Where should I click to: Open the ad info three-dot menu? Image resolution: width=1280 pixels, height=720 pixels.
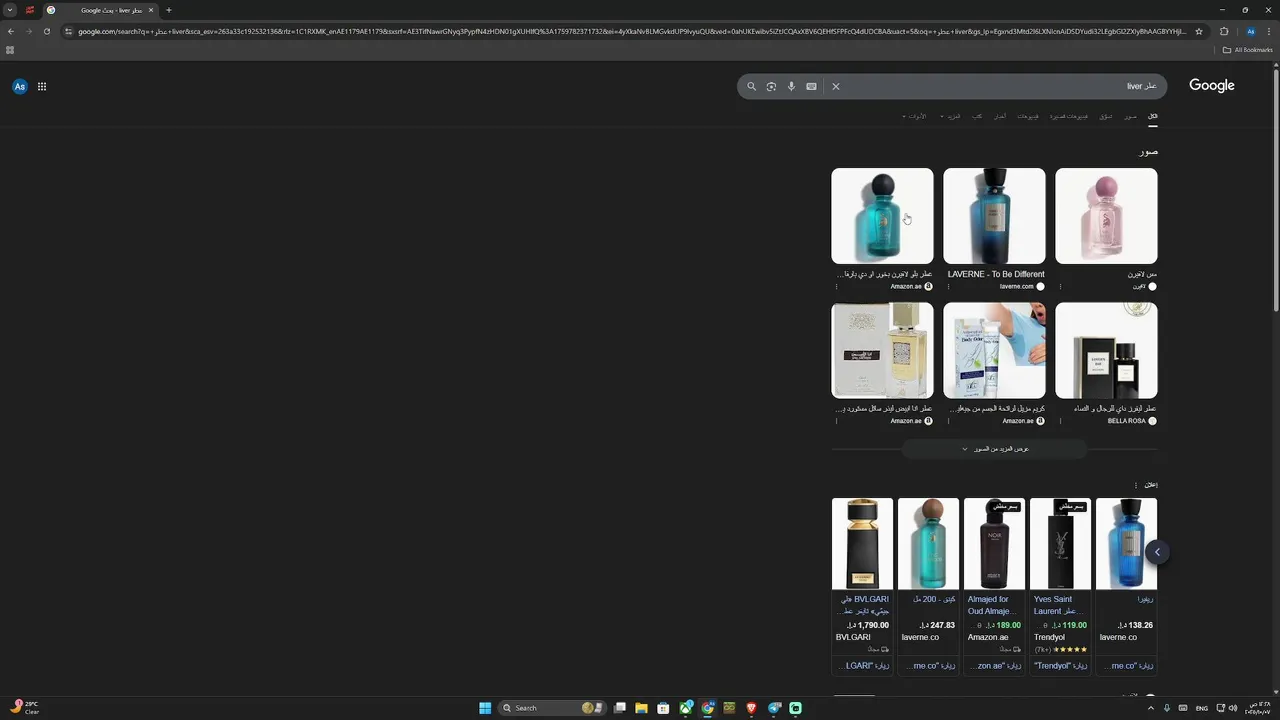click(x=1135, y=485)
